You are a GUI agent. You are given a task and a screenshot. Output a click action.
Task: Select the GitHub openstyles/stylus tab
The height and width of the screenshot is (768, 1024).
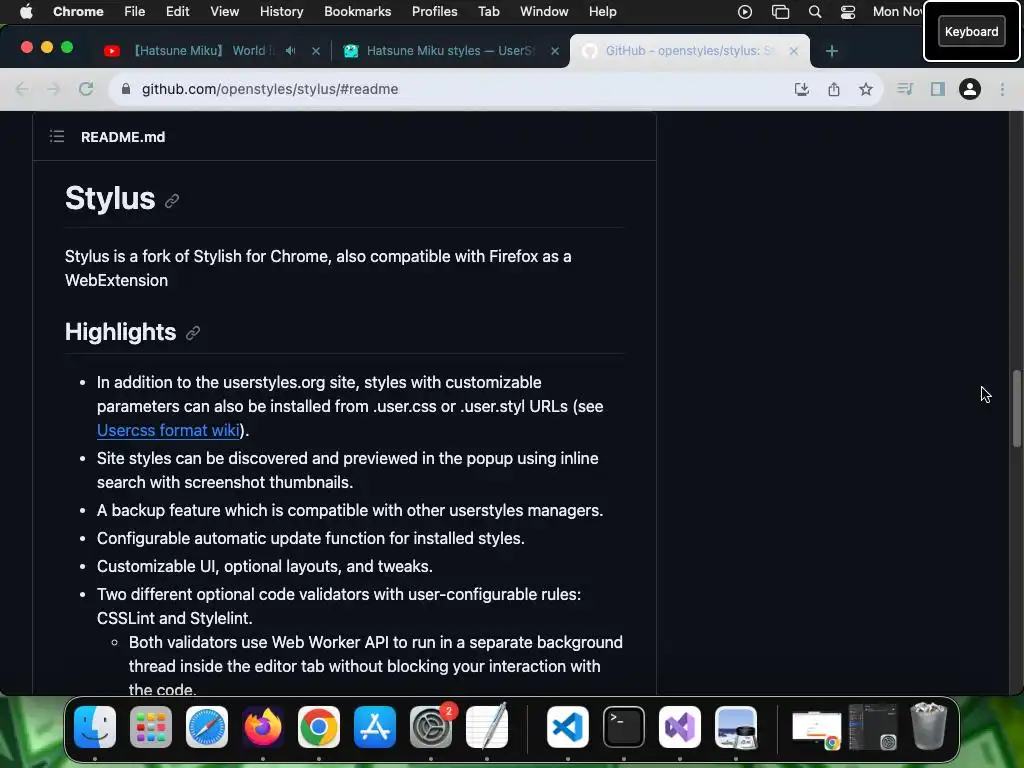[689, 50]
